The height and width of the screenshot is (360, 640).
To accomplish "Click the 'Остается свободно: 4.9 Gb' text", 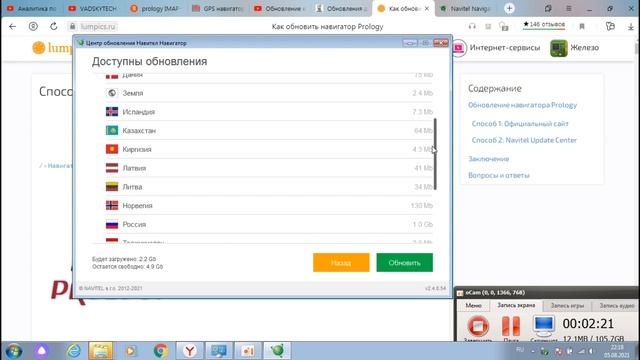I will pos(127,267).
